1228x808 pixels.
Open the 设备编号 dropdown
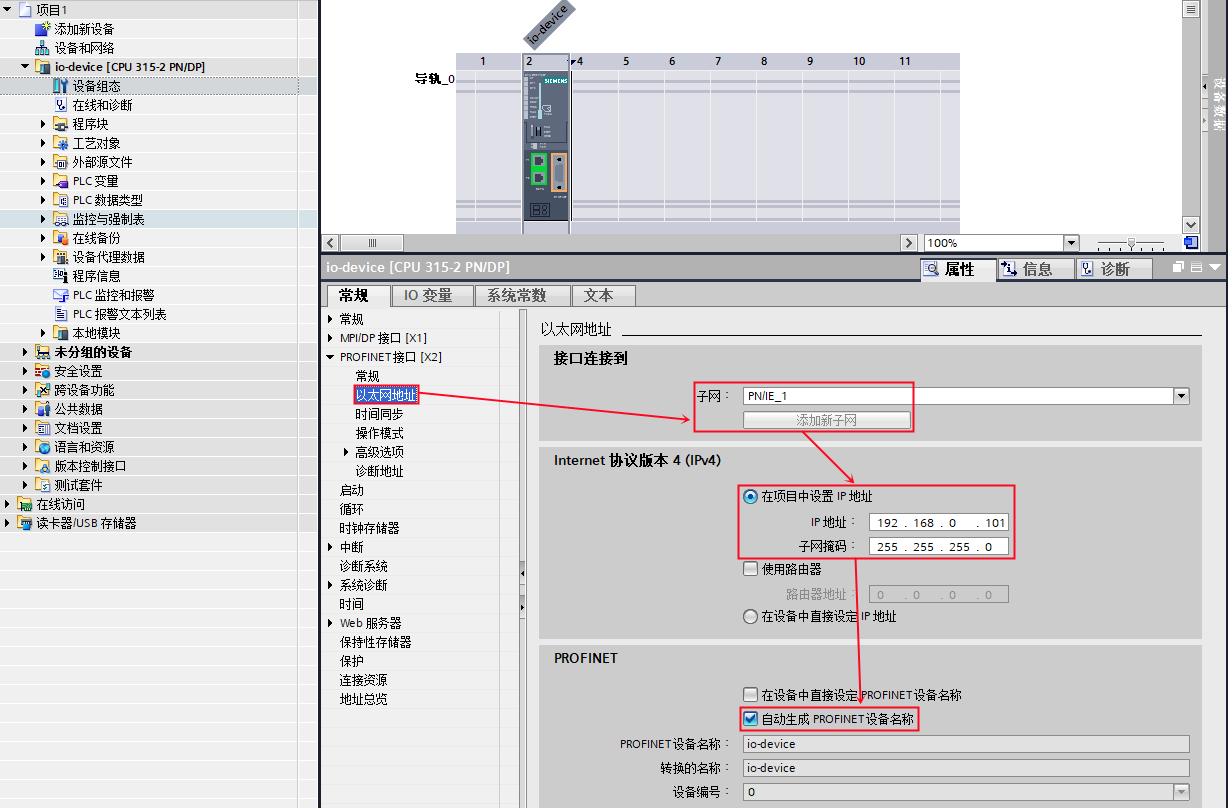click(x=1181, y=792)
